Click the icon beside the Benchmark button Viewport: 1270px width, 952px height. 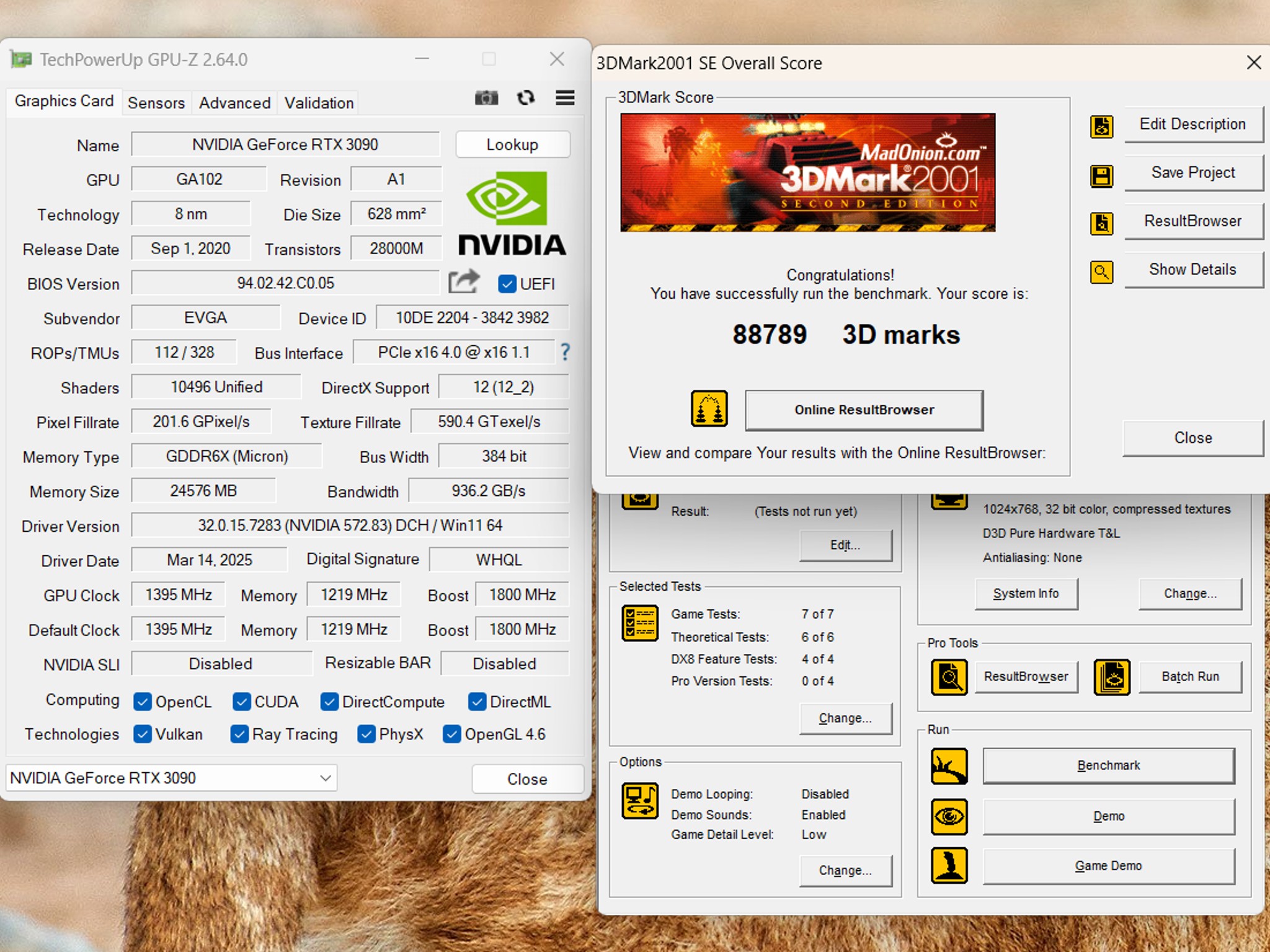[949, 766]
